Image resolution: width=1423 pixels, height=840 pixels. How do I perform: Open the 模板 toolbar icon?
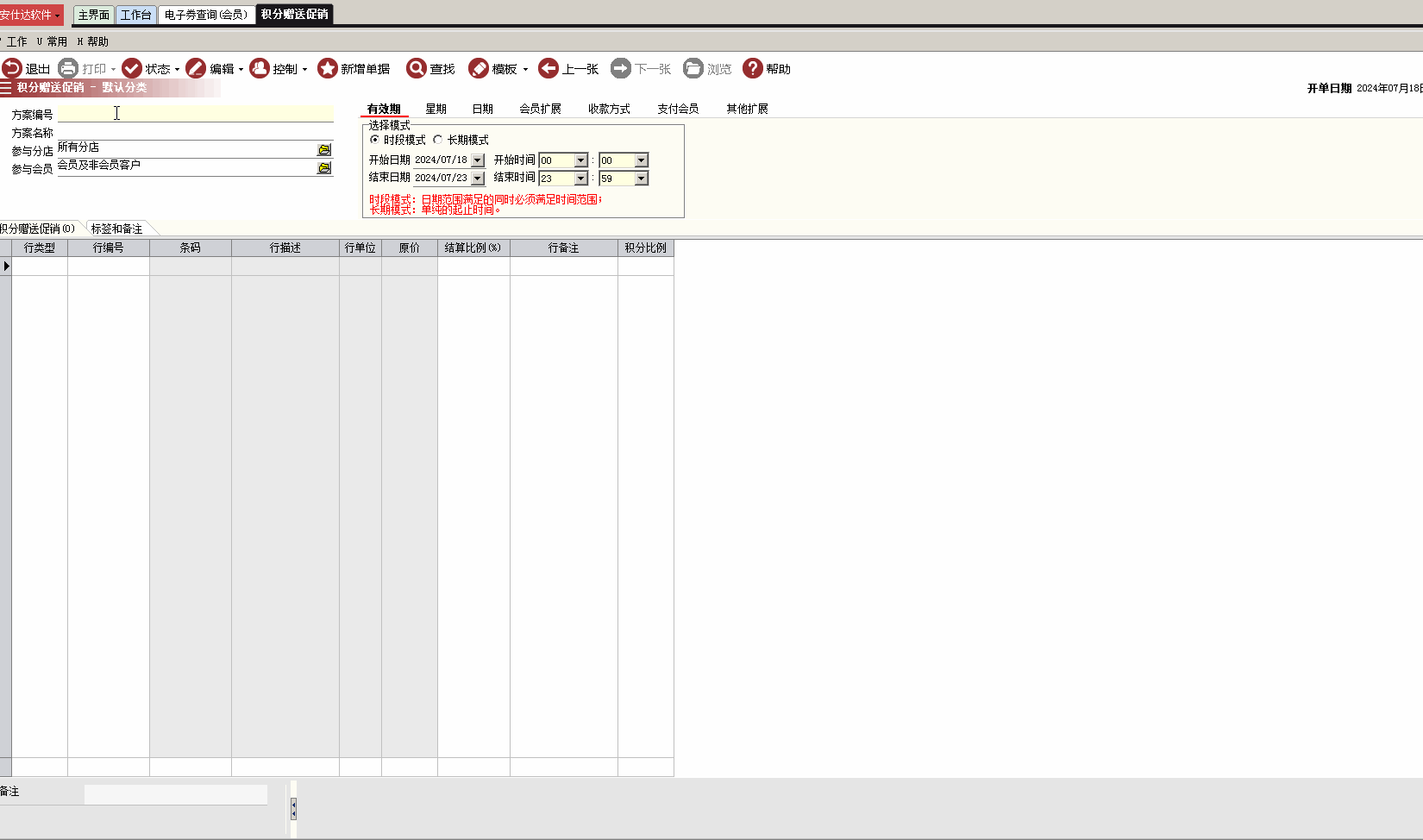479,68
